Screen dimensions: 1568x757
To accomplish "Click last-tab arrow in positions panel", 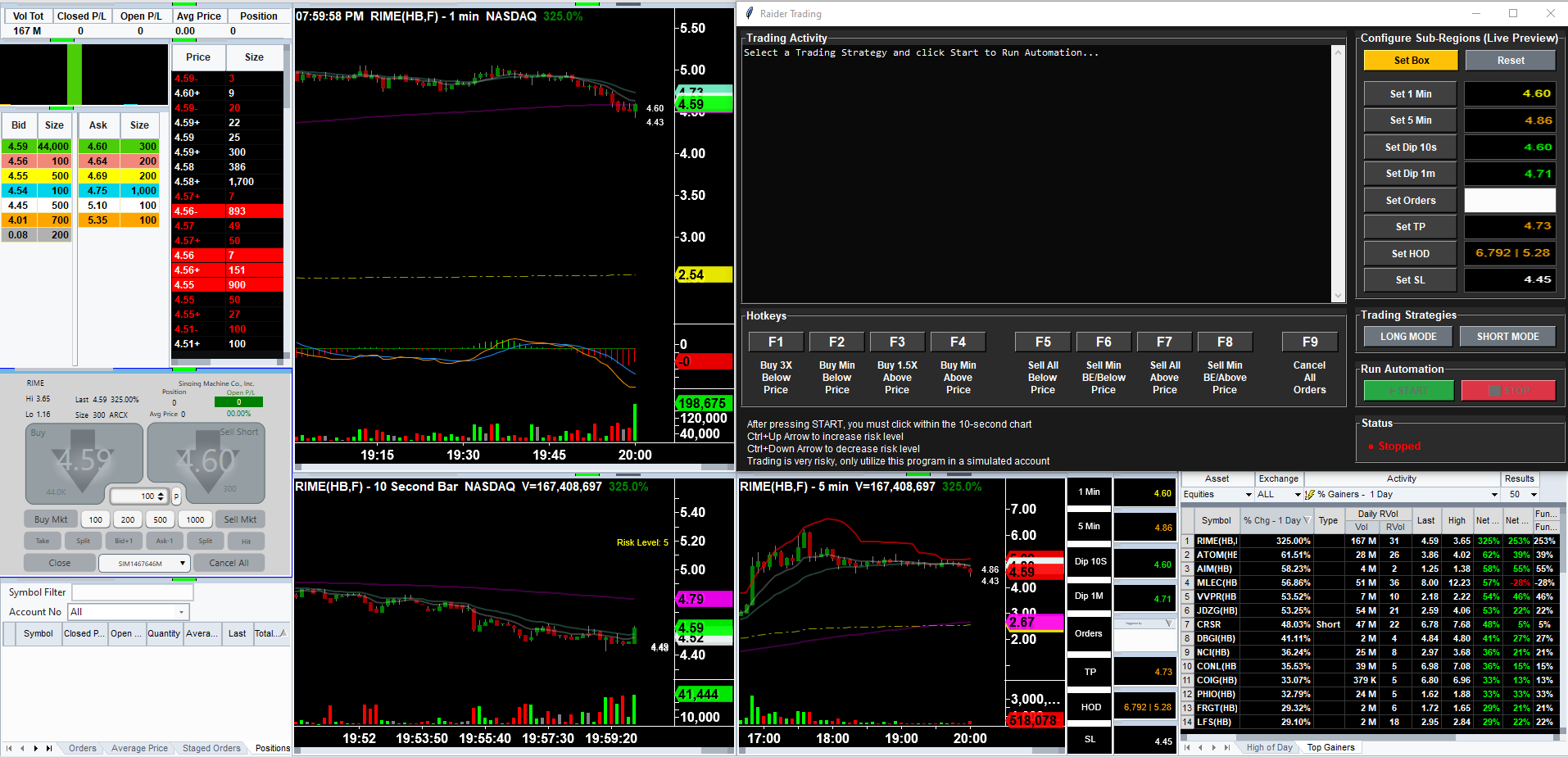I will click(49, 748).
